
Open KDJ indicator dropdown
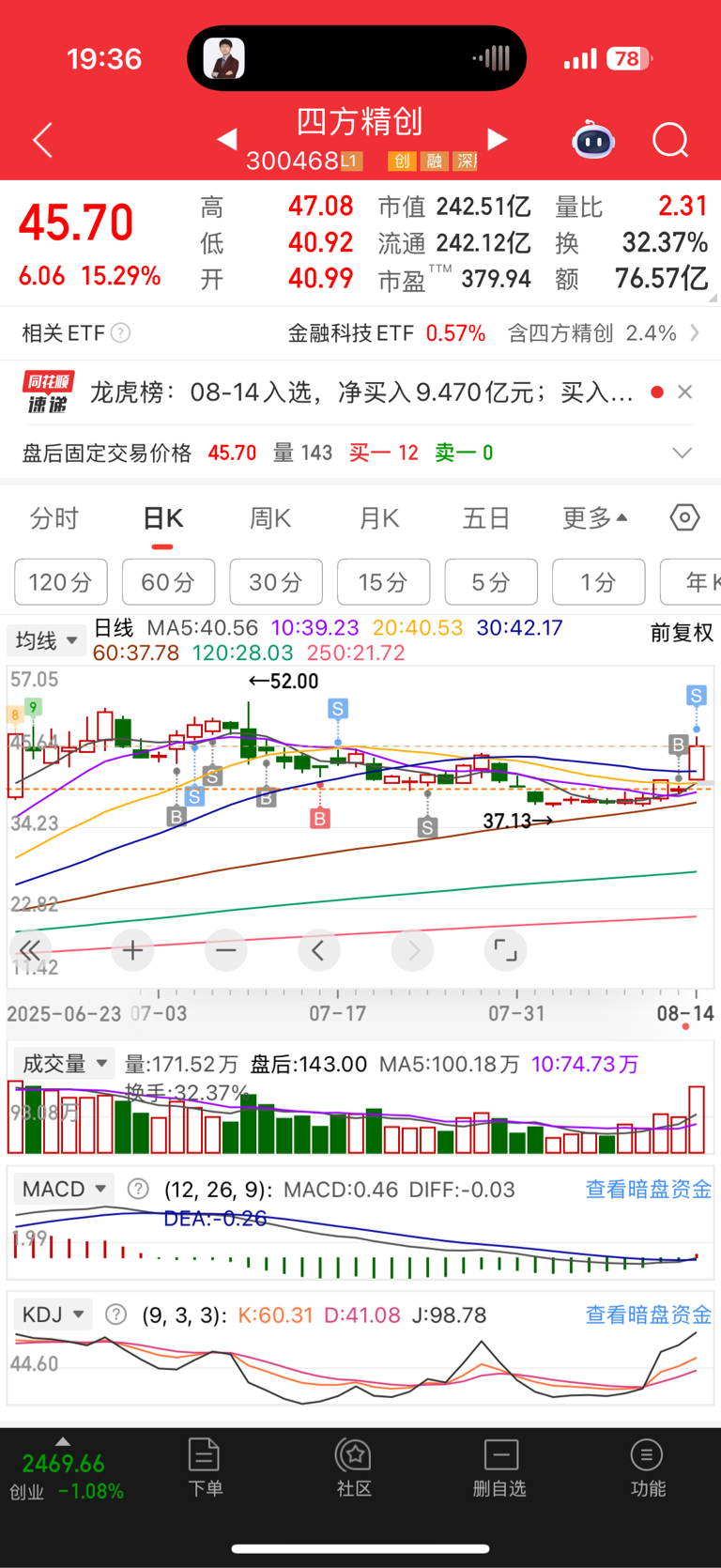click(53, 1314)
